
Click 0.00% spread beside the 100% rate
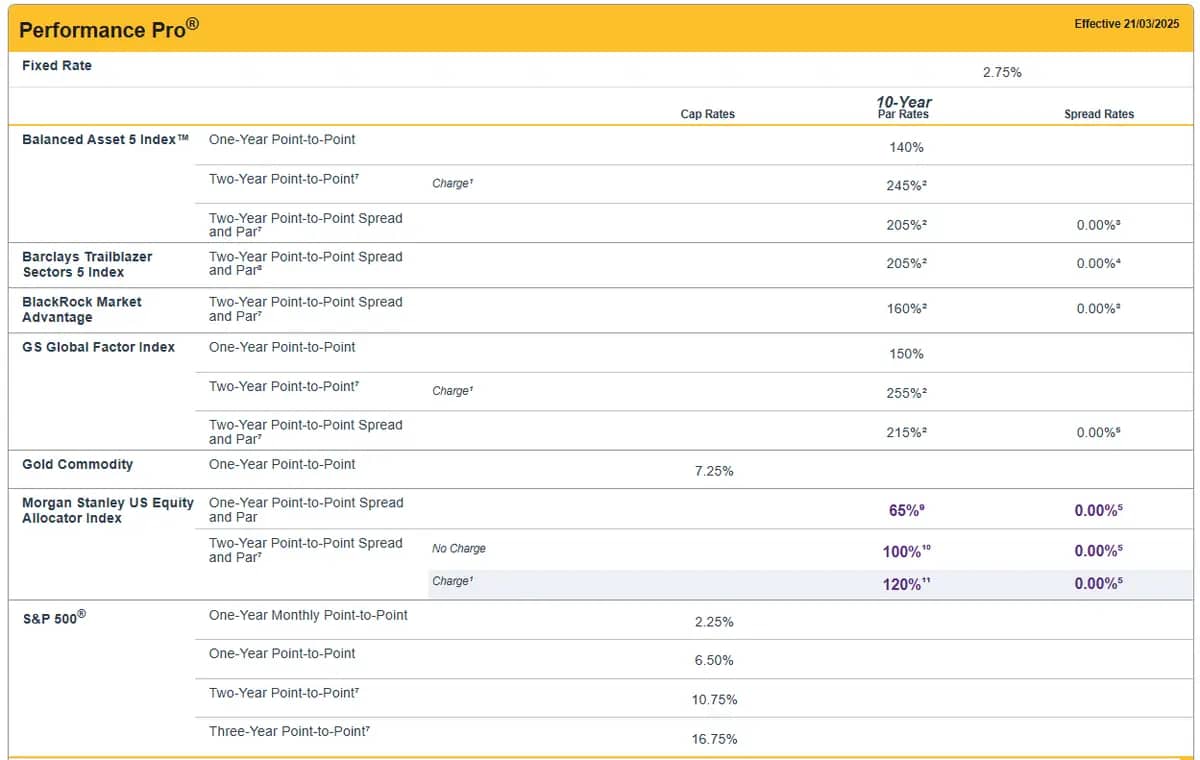pyautogui.click(x=1098, y=551)
